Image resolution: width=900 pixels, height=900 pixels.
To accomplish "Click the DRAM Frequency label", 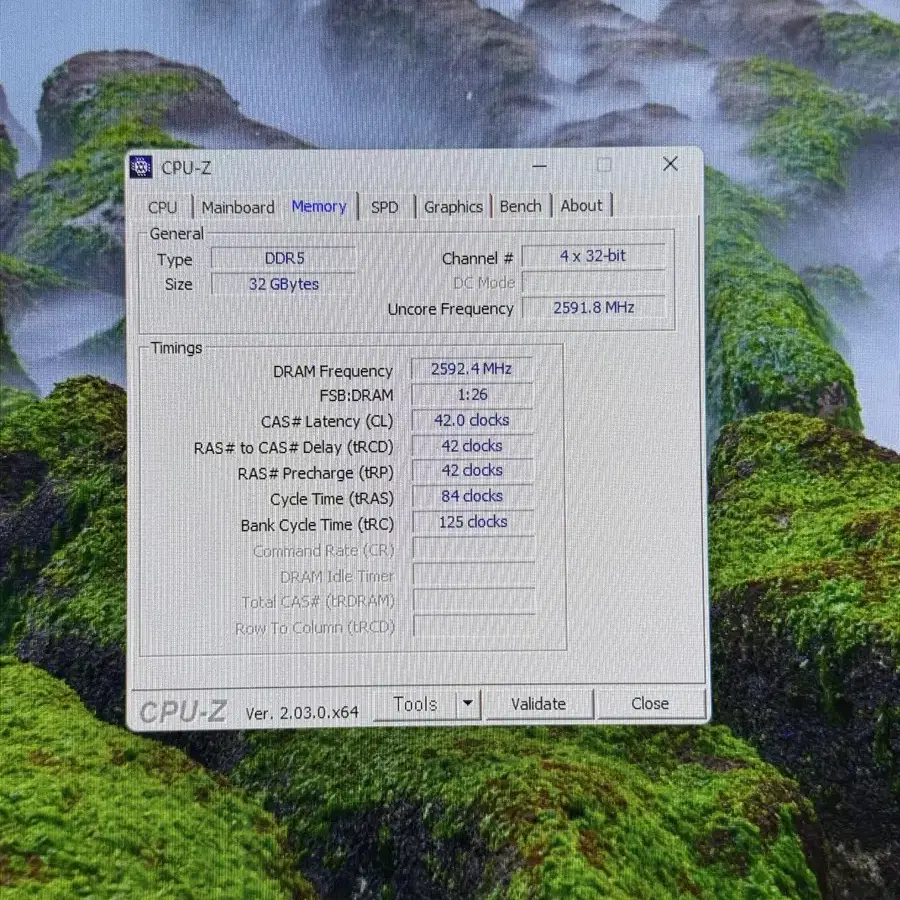I will pyautogui.click(x=333, y=371).
